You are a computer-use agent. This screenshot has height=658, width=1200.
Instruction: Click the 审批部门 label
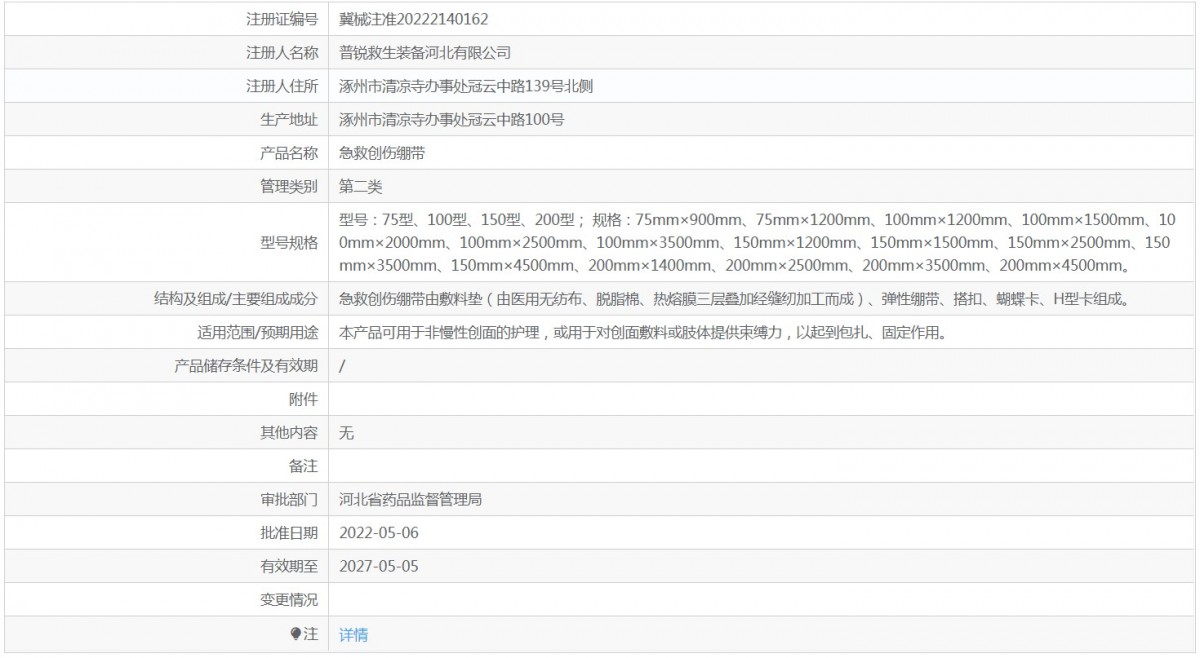point(289,498)
